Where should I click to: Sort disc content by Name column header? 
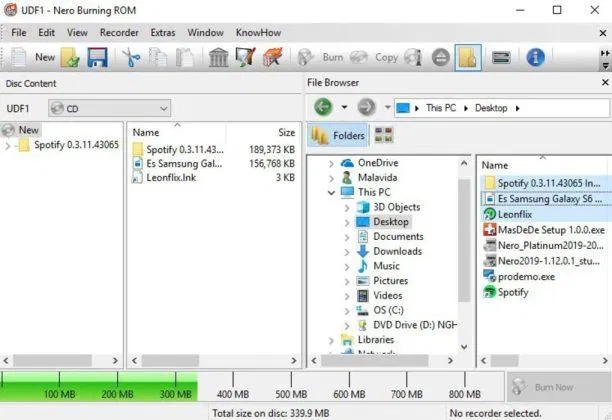point(146,133)
